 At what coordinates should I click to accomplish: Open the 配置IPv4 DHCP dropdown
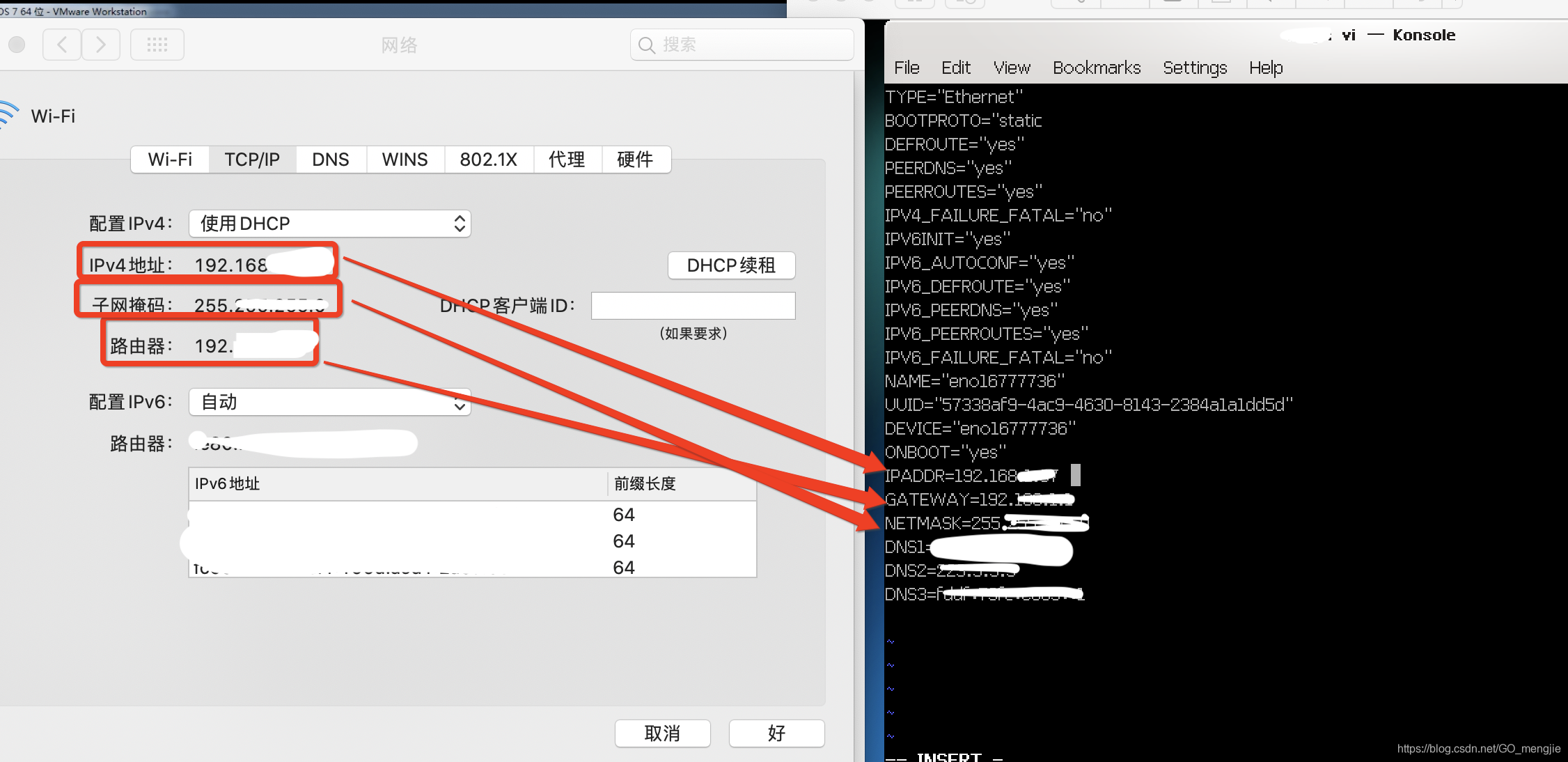point(330,224)
